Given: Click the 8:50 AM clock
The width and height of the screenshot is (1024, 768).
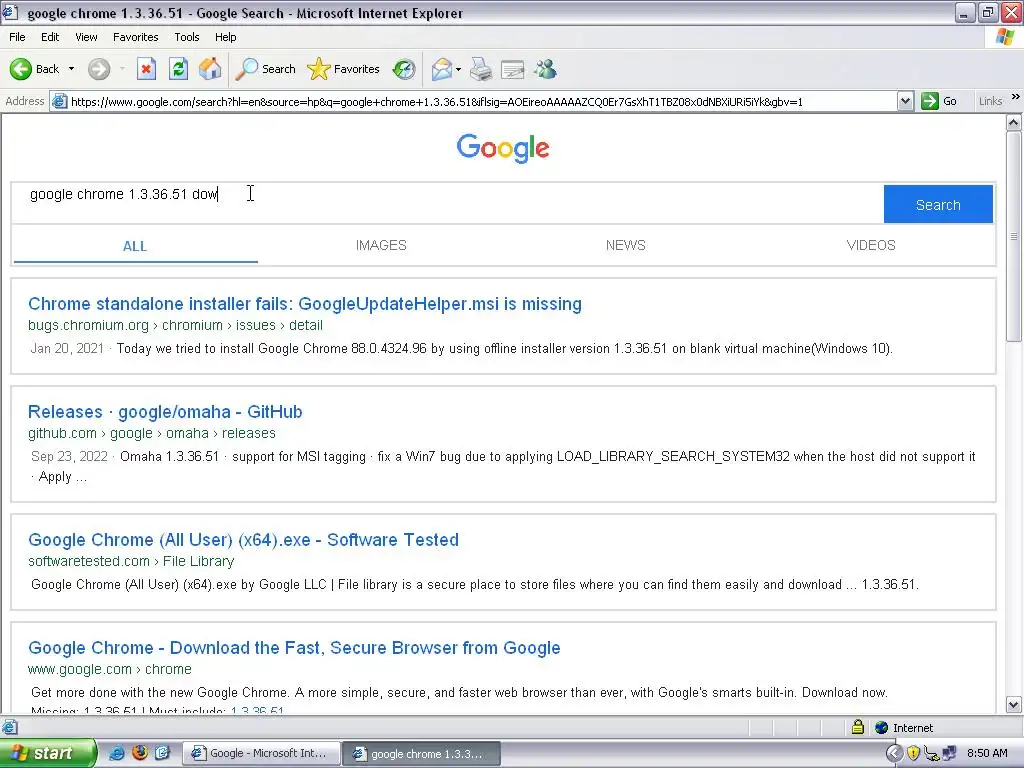Looking at the screenshot, I should click(987, 753).
